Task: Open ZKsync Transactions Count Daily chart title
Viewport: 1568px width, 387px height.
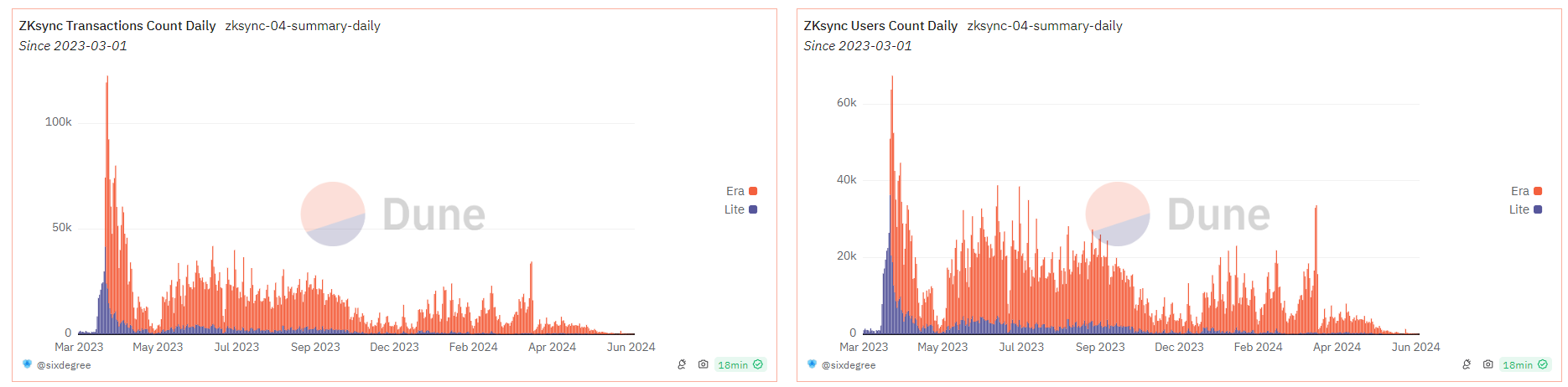Action: pyautogui.click(x=117, y=26)
